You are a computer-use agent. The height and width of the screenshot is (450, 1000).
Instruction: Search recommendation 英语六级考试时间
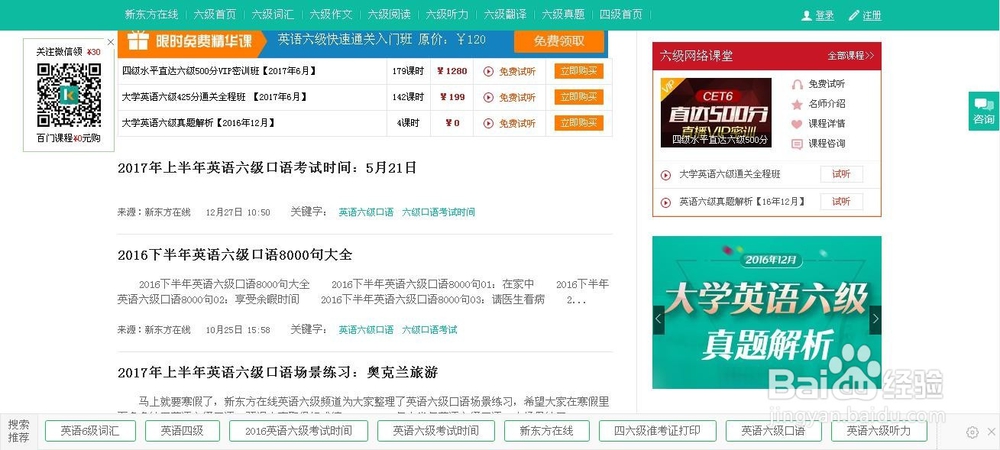click(436, 431)
